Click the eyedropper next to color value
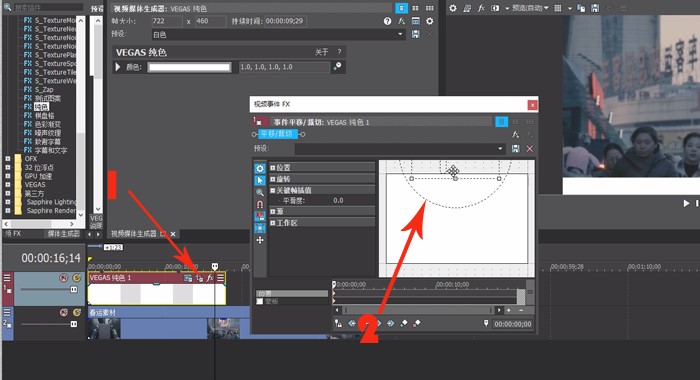The height and width of the screenshot is (380, 700). 338,67
